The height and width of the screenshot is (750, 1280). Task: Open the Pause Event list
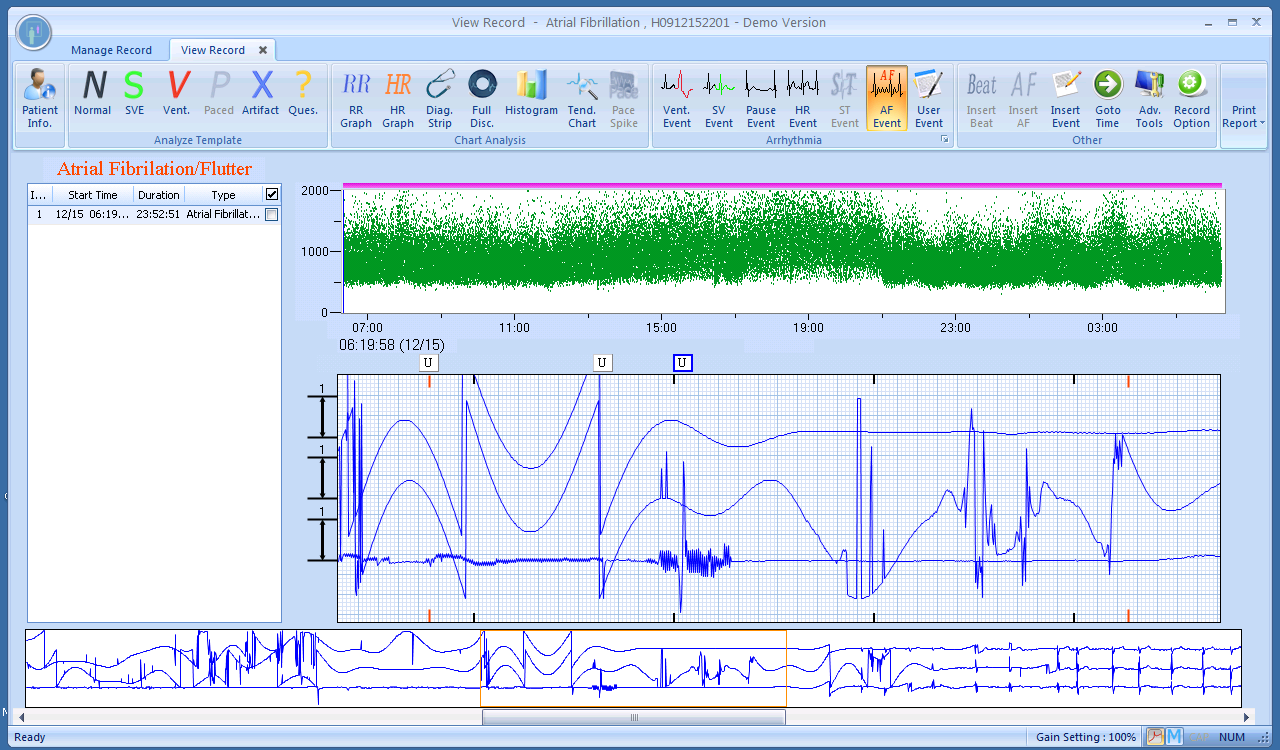[761, 98]
